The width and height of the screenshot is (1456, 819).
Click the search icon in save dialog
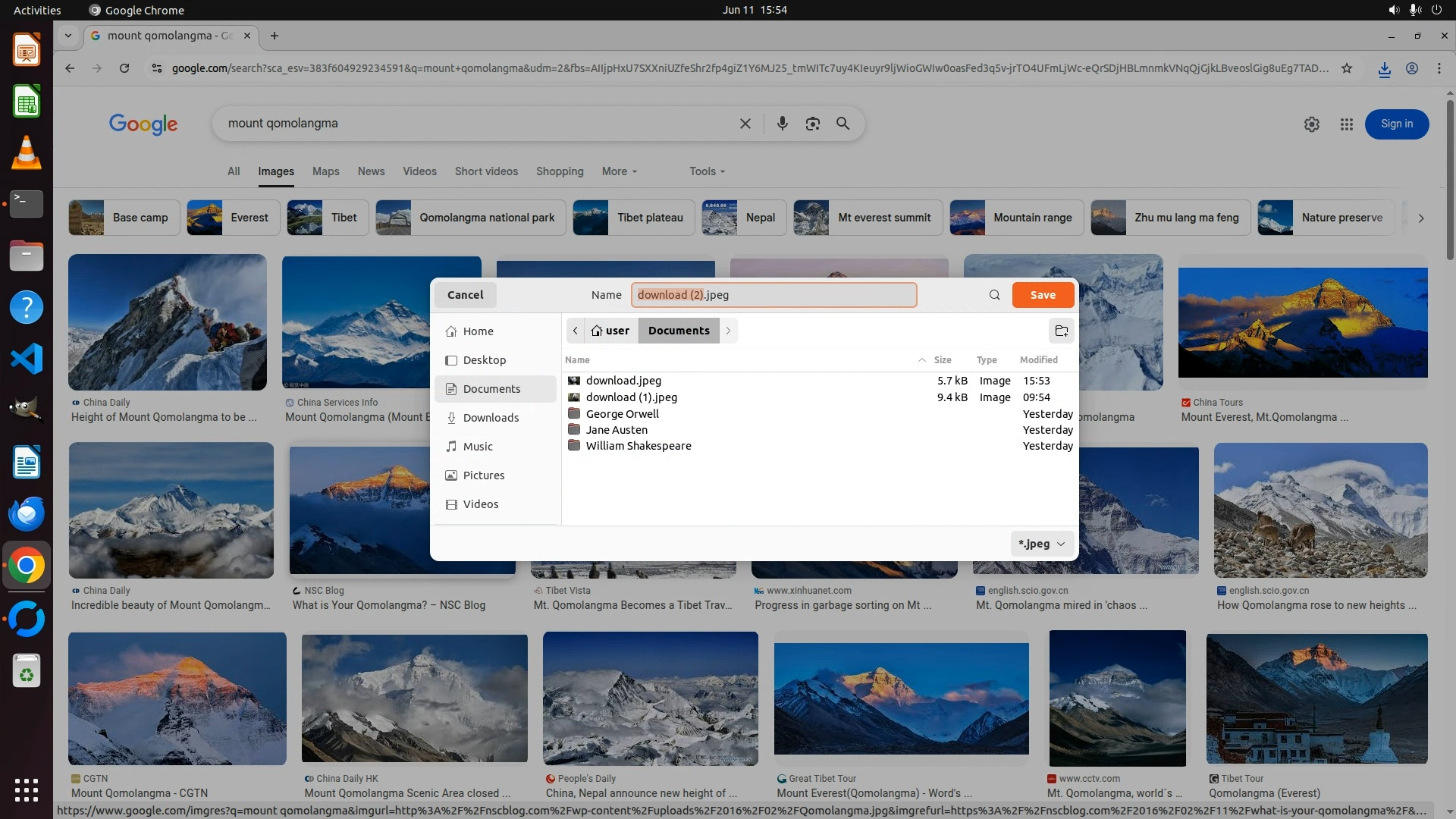994,295
